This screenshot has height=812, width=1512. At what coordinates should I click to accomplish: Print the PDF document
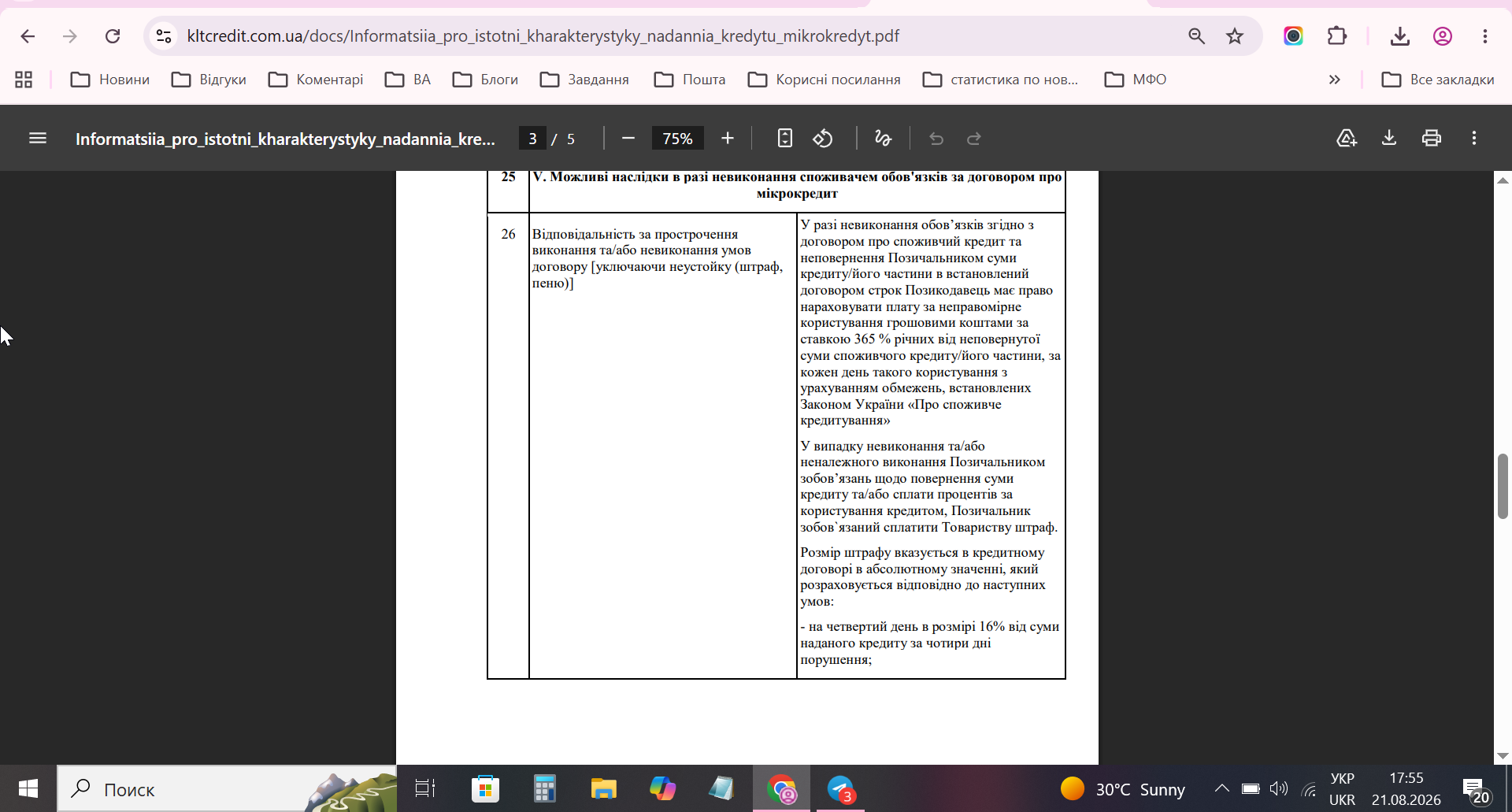point(1432,139)
